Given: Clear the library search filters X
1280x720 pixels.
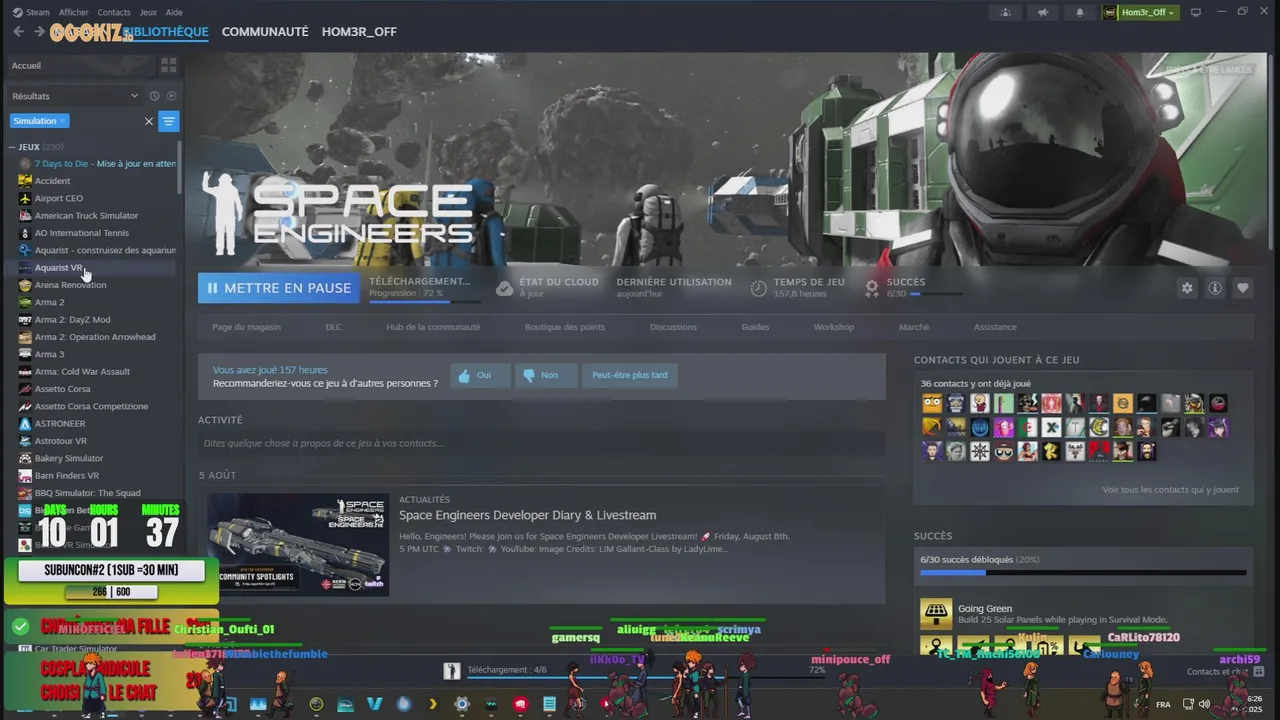Looking at the screenshot, I should 149,121.
